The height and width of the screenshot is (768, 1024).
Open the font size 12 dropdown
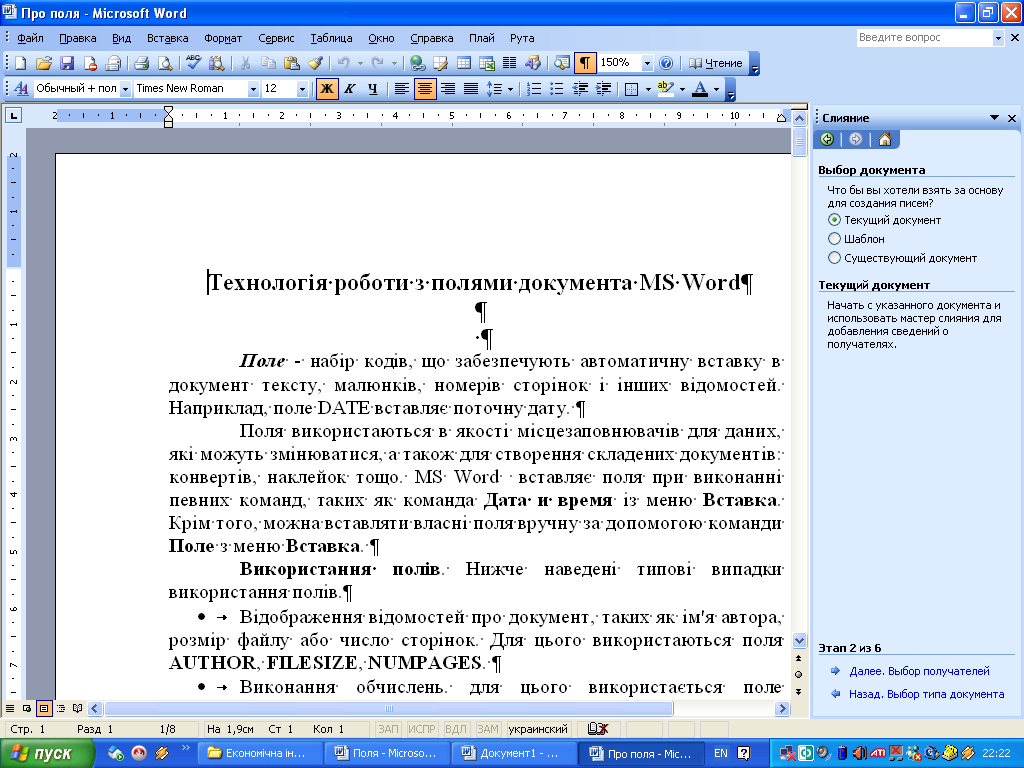pos(302,88)
